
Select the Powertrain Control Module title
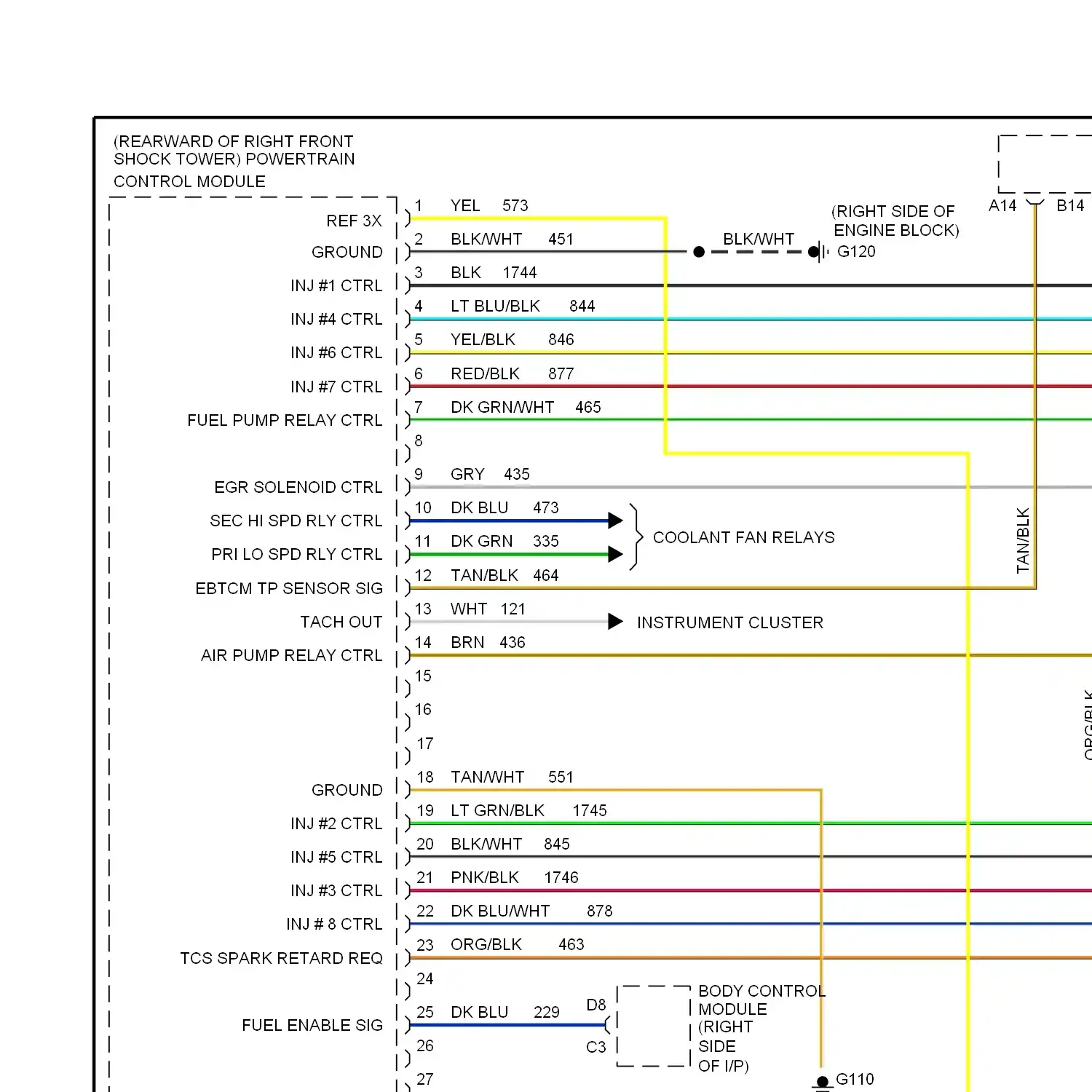coord(234,162)
